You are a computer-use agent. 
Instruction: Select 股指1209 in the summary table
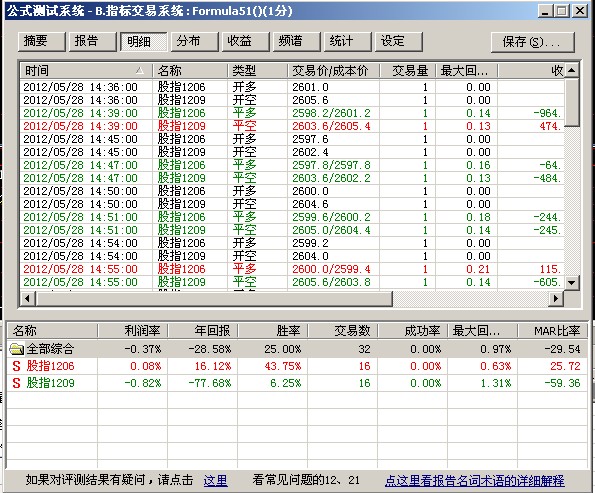297,383
